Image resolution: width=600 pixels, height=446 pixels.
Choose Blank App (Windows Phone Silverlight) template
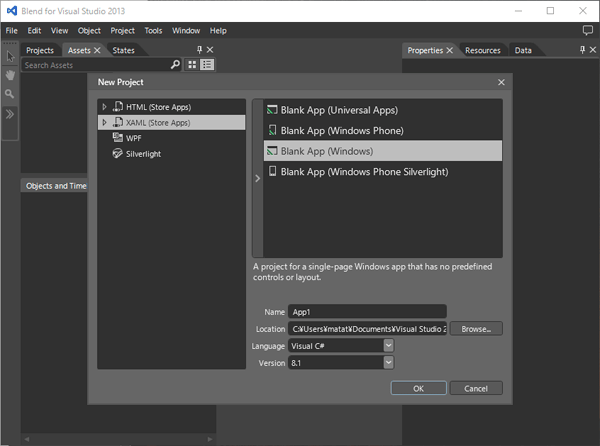(x=383, y=172)
